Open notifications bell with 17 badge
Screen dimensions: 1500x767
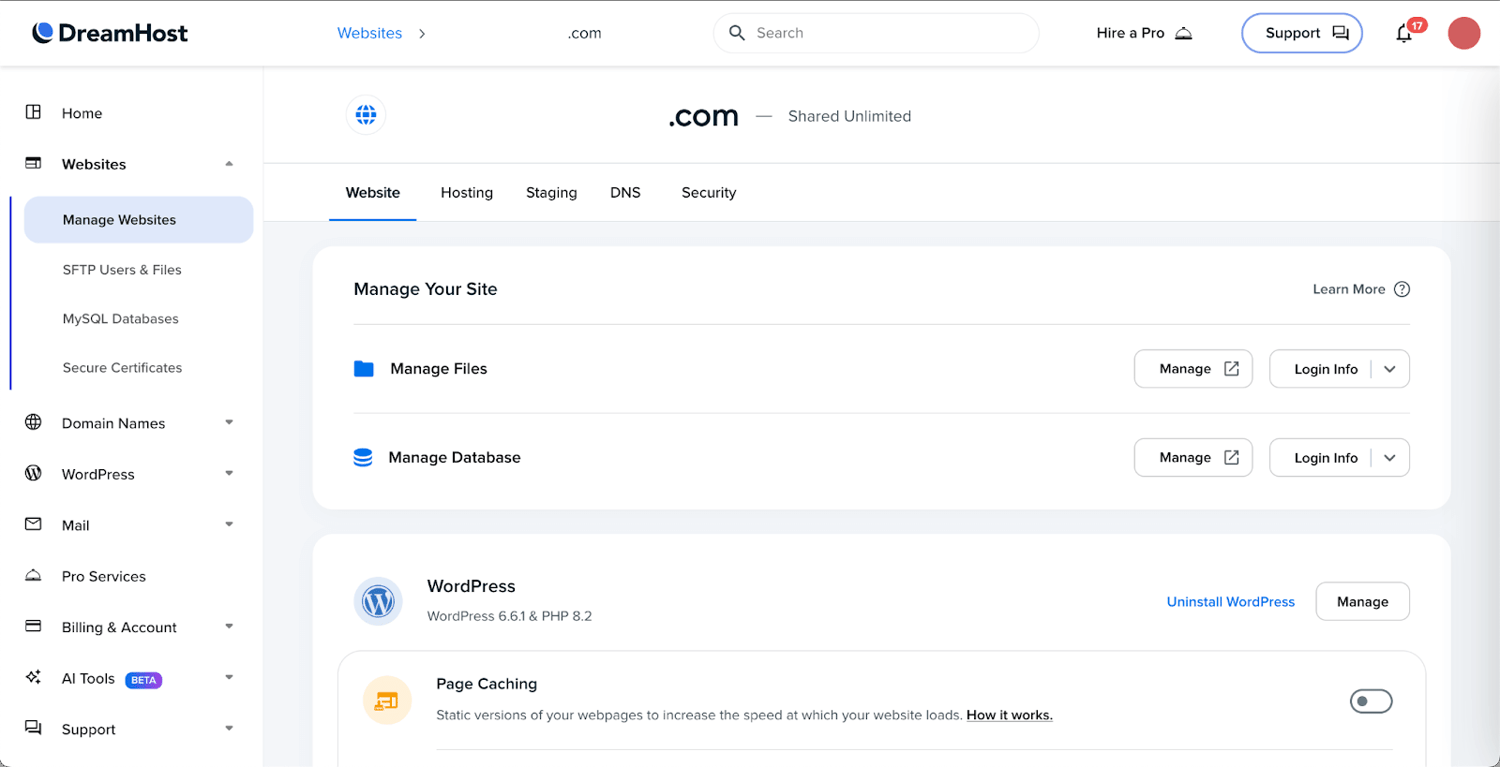[1405, 33]
